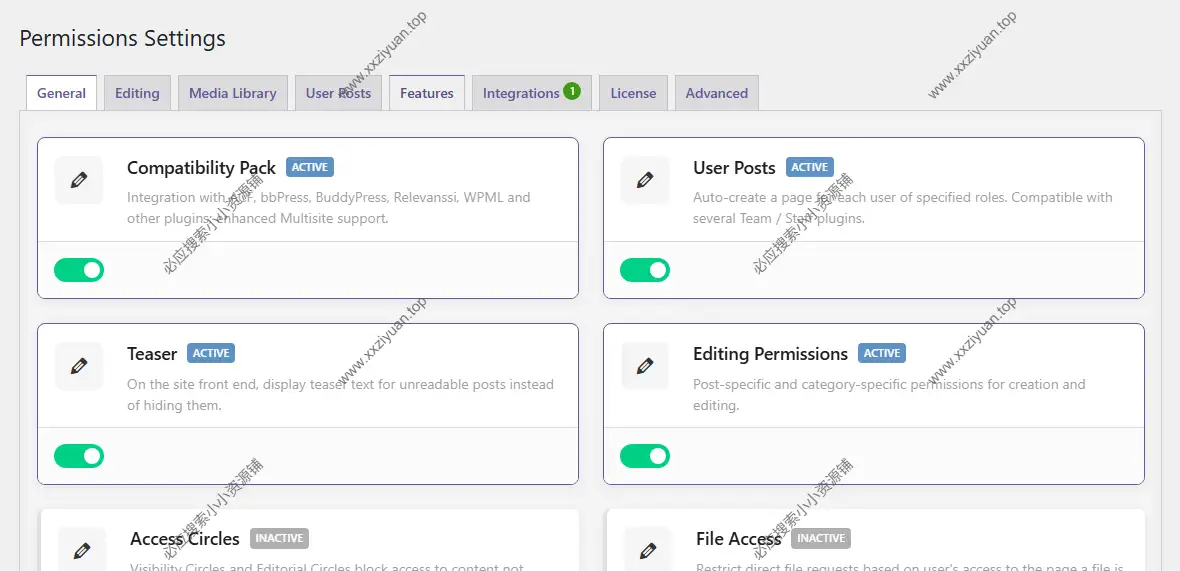
Task: Select the User Posts settings tab
Action: point(338,93)
